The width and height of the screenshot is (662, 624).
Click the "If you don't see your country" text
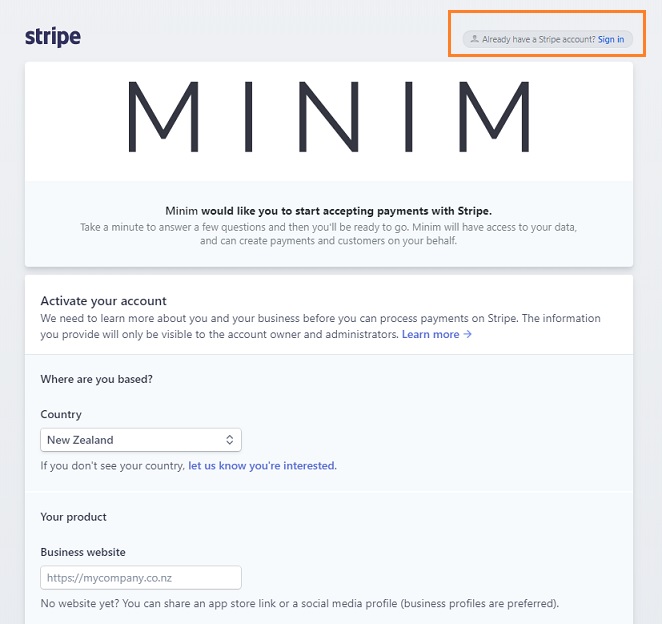113,466
